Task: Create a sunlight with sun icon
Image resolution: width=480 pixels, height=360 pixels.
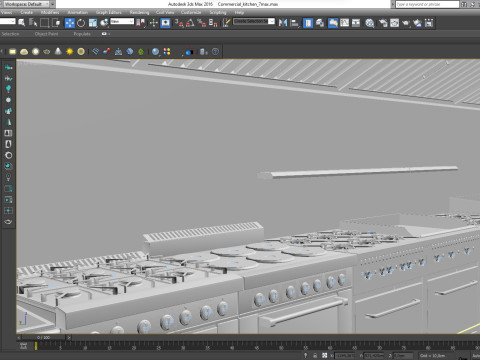Action: (69, 51)
